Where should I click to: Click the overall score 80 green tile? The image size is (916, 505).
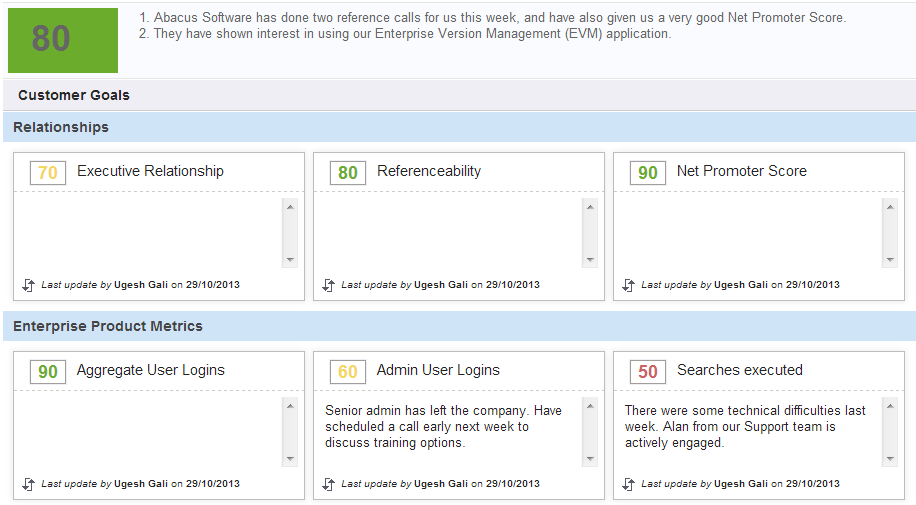tap(63, 40)
